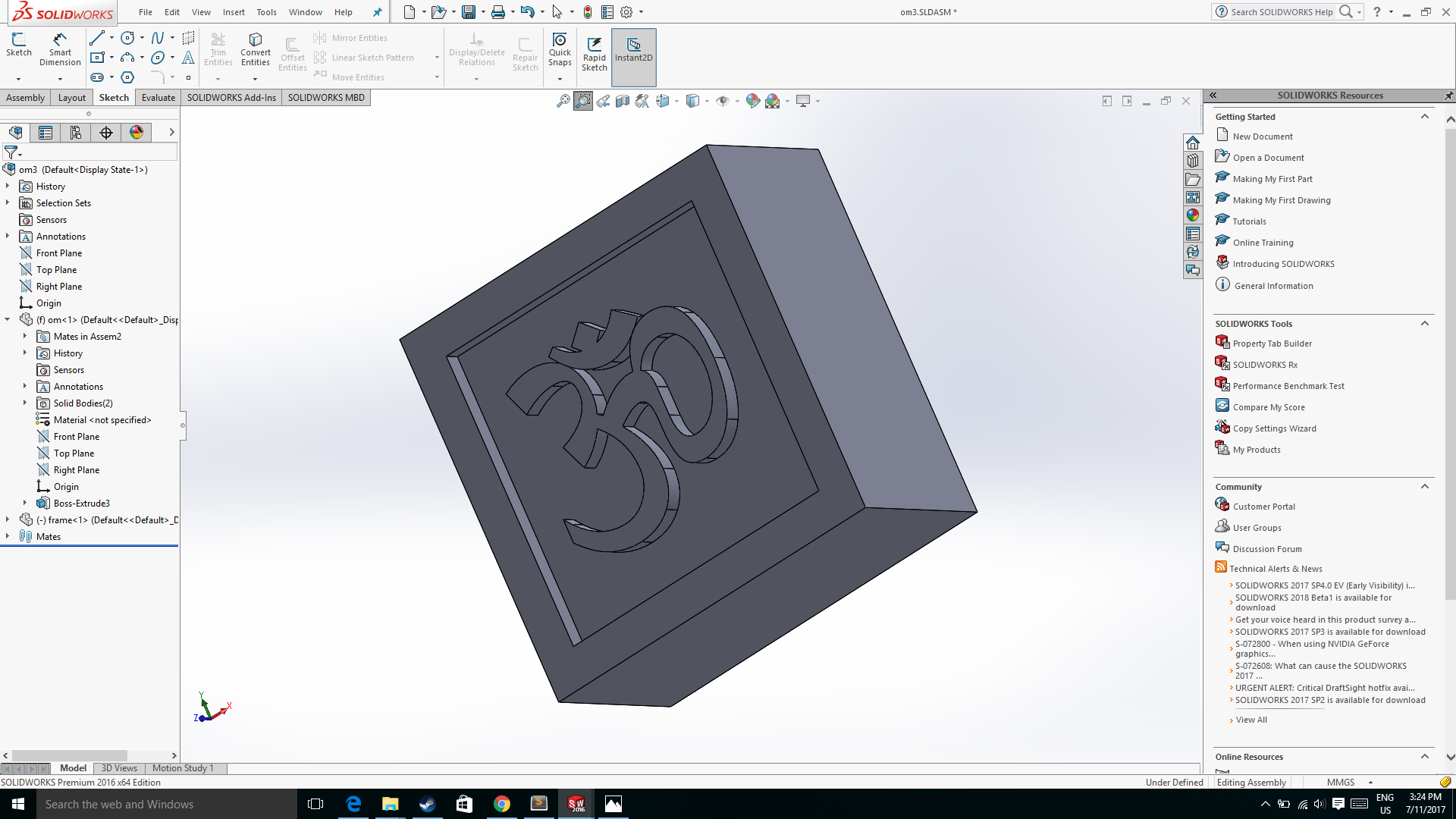Open Quick Snaps tool

pyautogui.click(x=560, y=49)
